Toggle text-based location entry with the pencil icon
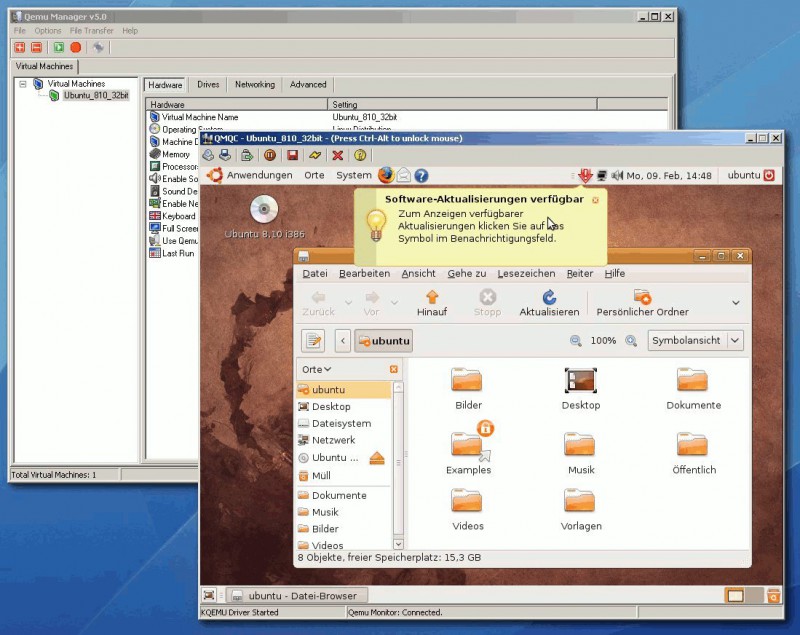800x635 pixels. 313,340
